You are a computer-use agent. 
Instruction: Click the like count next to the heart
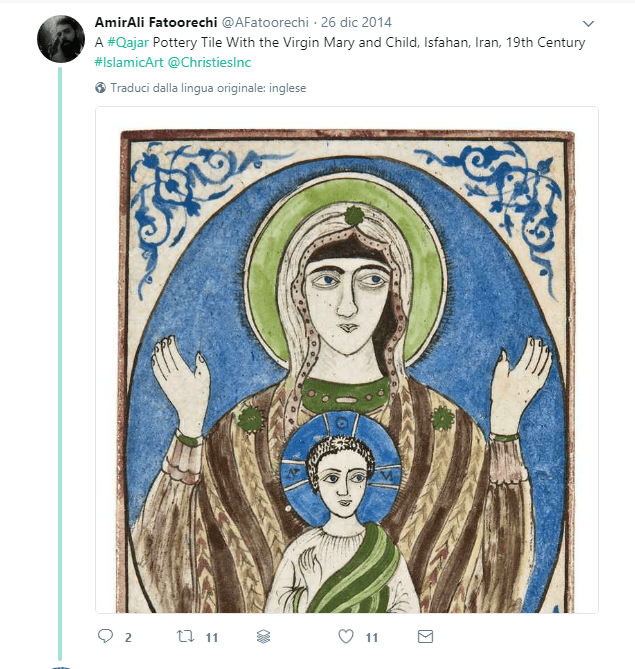371,637
